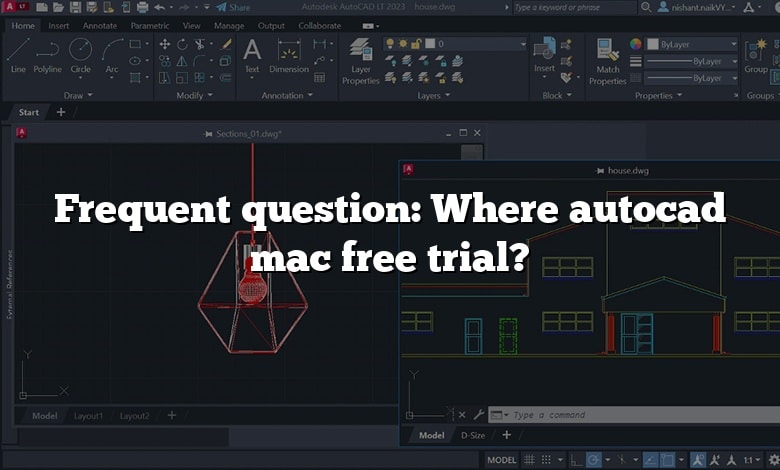Select the Ellipse tool in Draw panel
Screen dimensions: 780x470
point(135,61)
